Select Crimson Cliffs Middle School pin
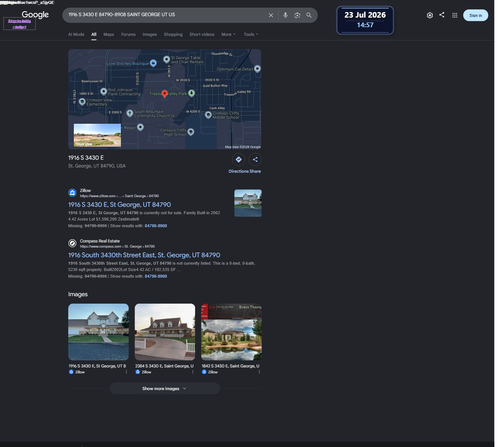The width and height of the screenshot is (500, 447). tap(208, 115)
